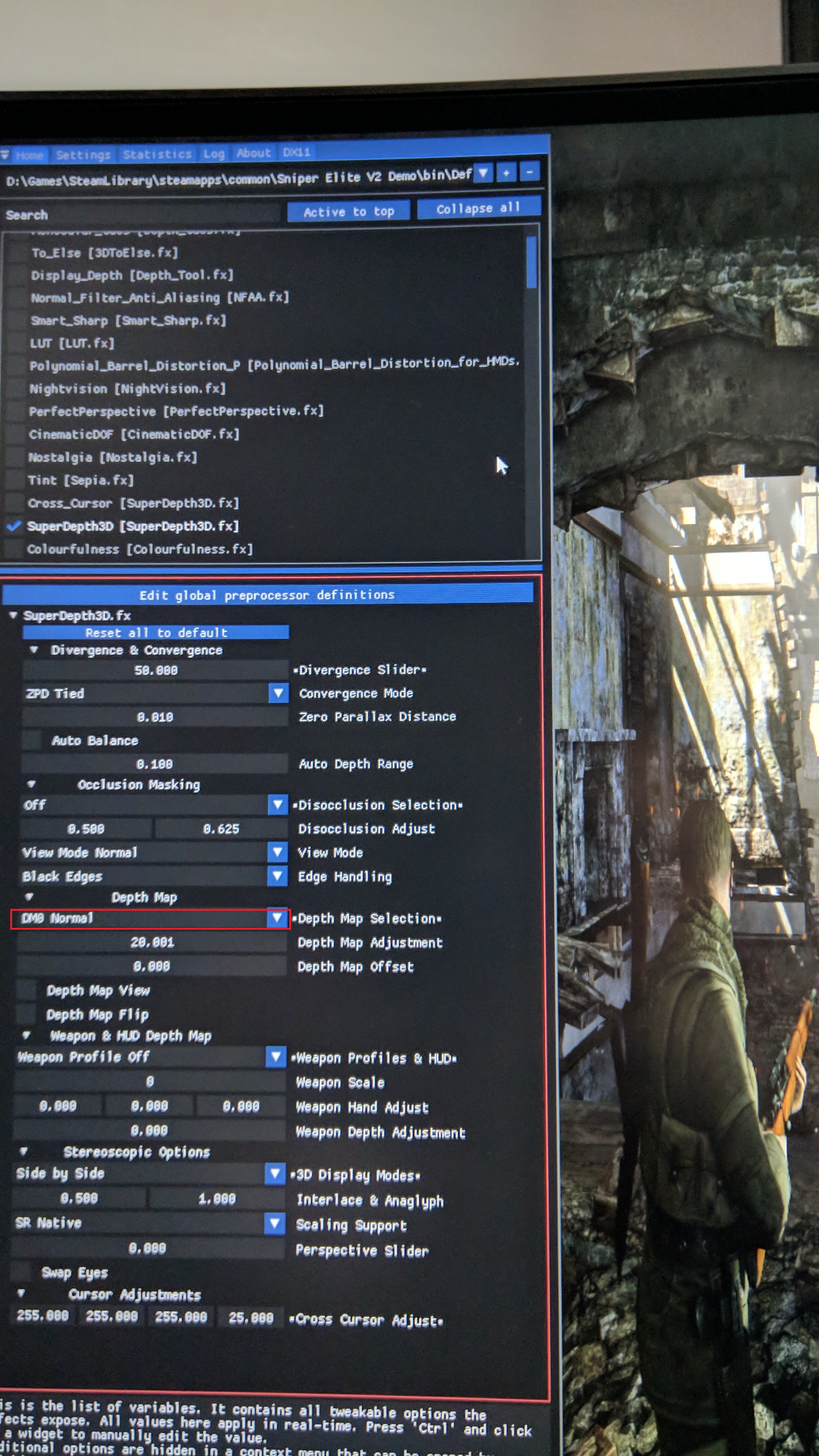Image resolution: width=819 pixels, height=1456 pixels.
Task: Click the Disocclusion Adjust 0.625 field
Action: pos(221,829)
